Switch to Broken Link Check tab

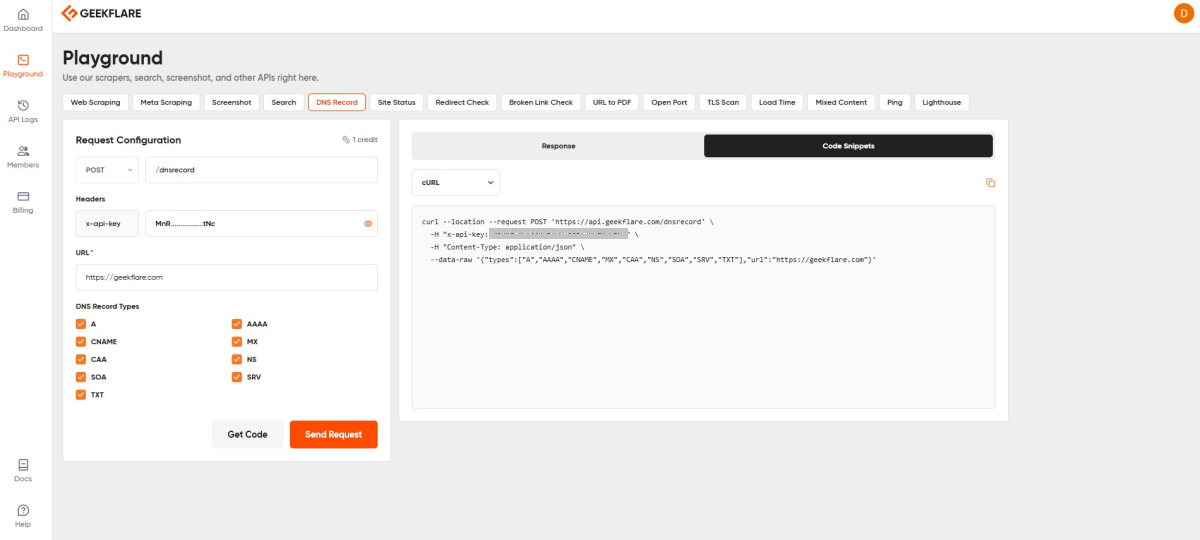coord(541,102)
